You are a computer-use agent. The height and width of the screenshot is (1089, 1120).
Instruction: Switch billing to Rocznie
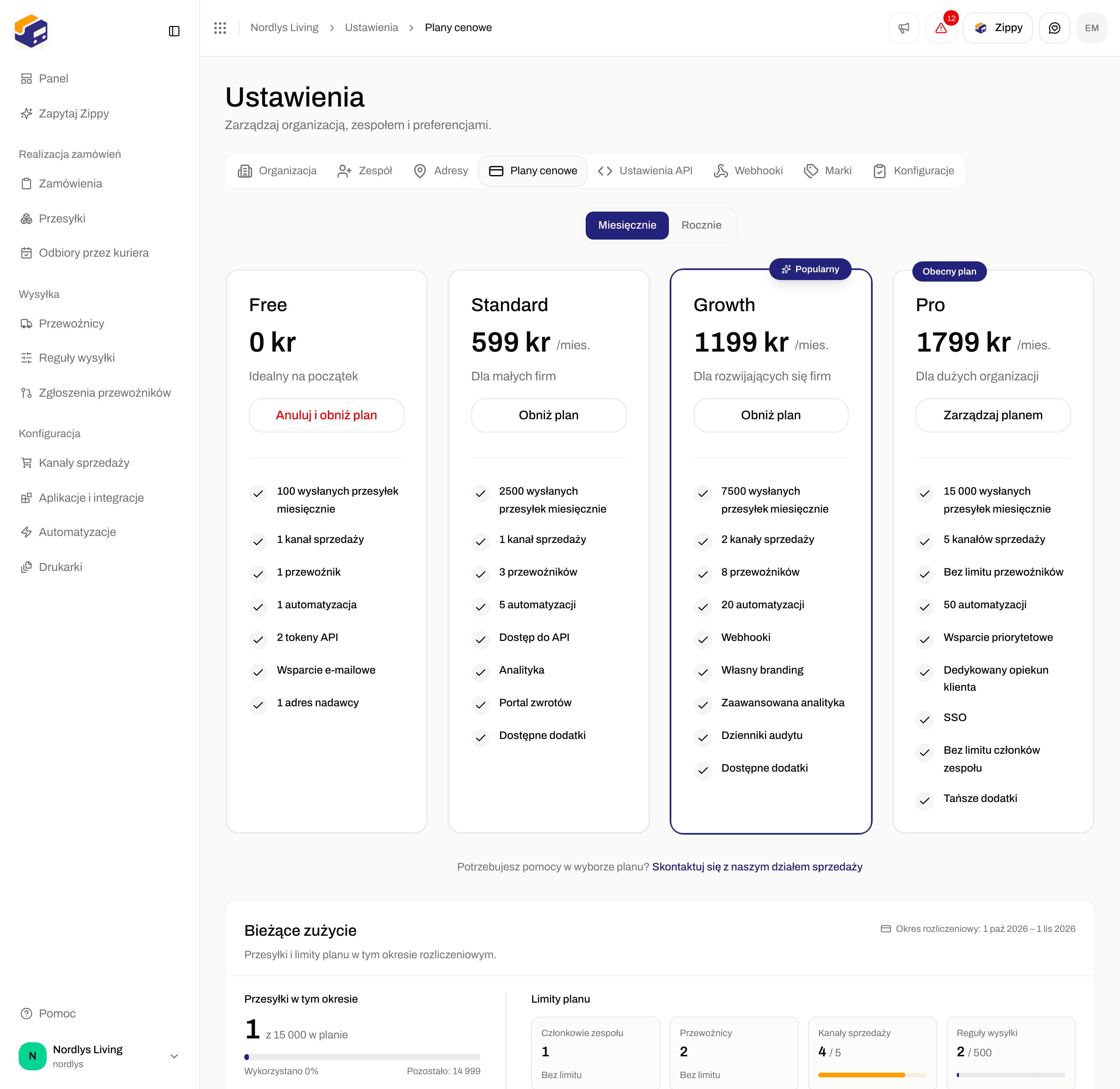pos(701,225)
